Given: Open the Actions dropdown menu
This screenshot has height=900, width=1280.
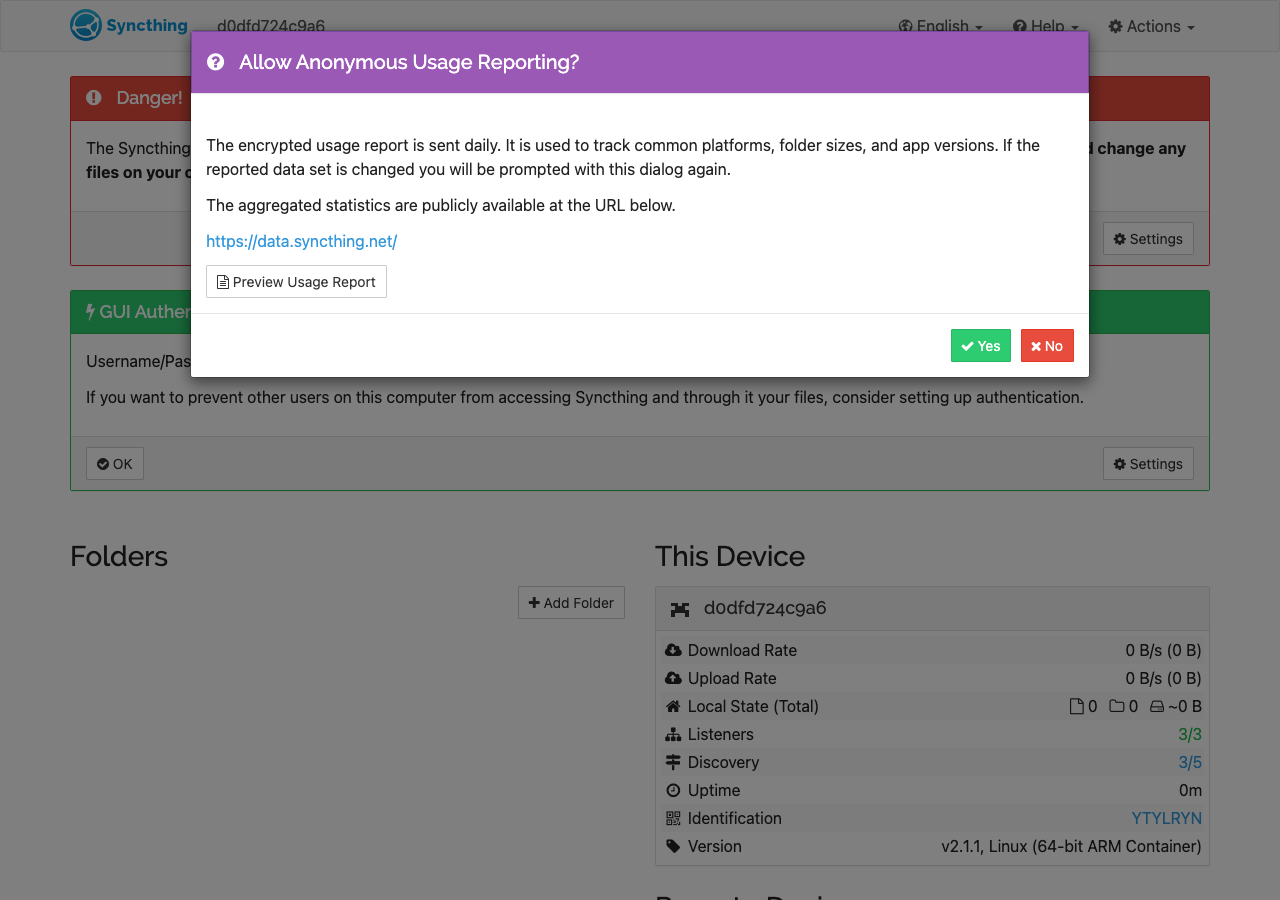Looking at the screenshot, I should click(x=1151, y=26).
